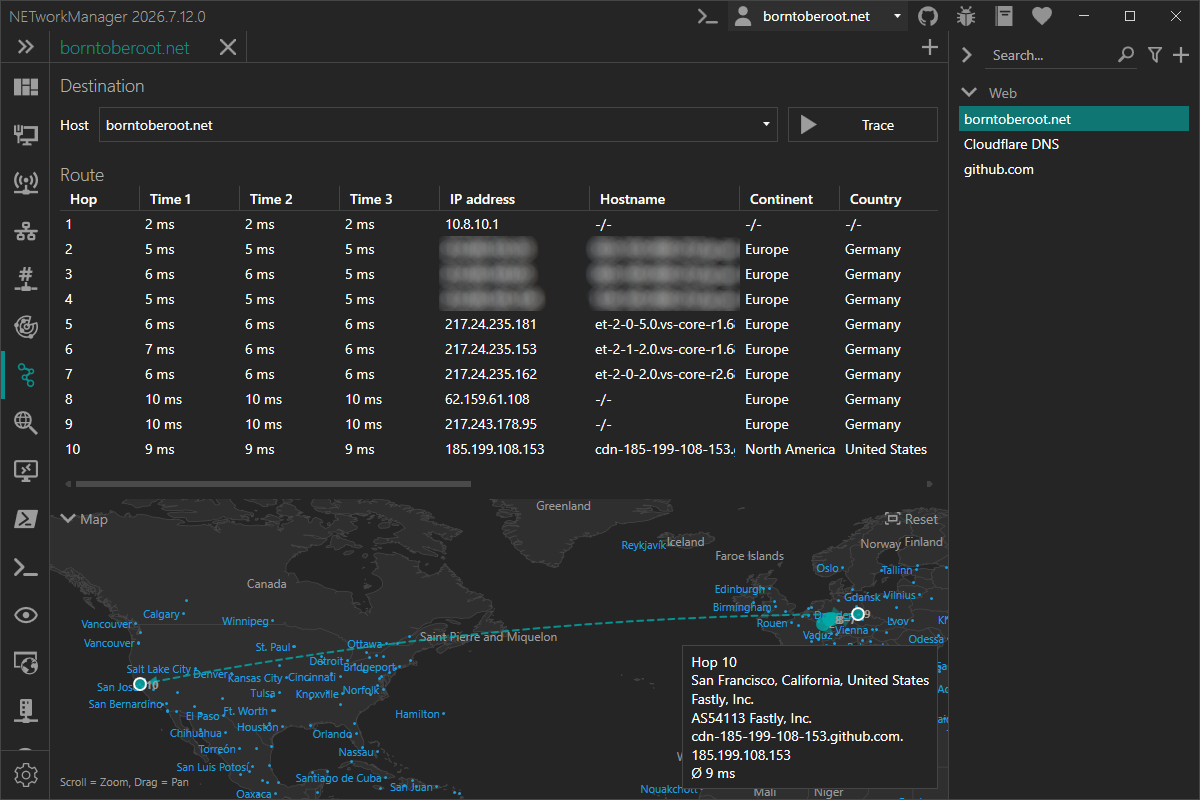Open the documentation book icon

point(1004,16)
